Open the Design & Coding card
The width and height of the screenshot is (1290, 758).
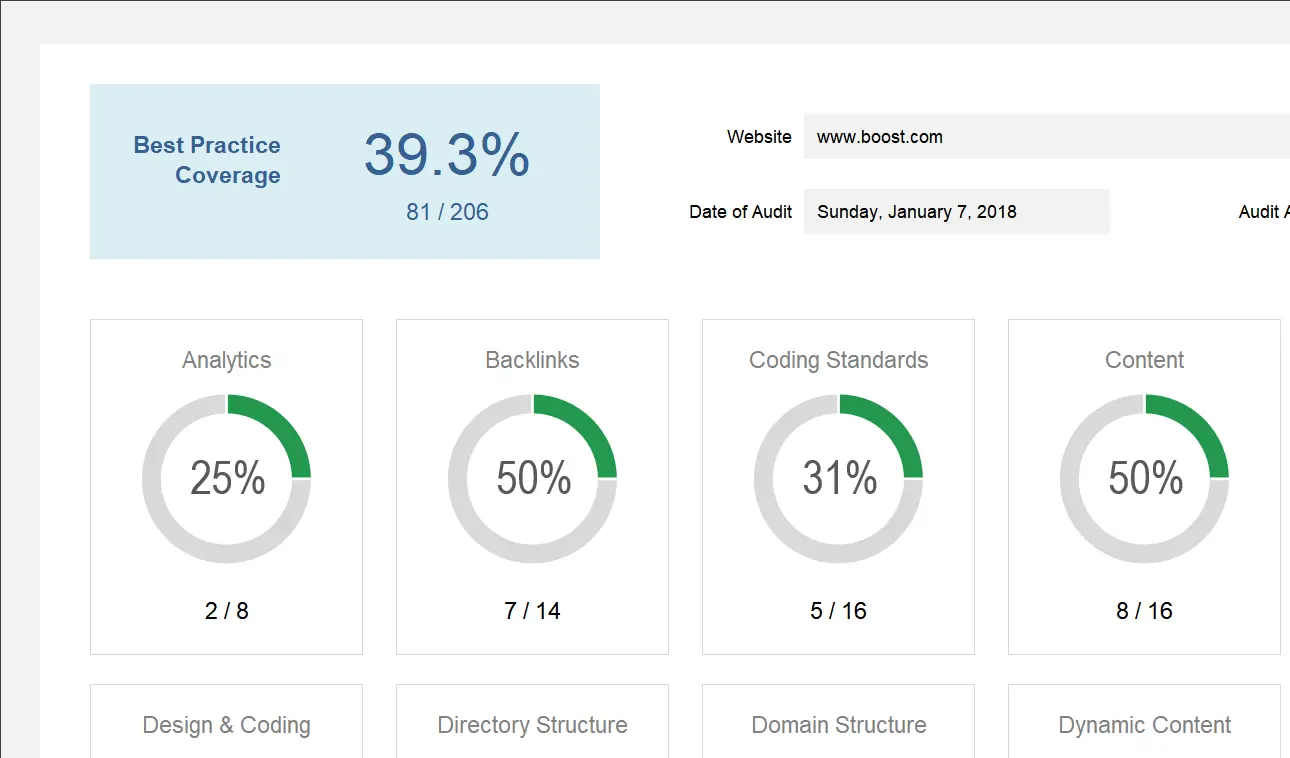[x=227, y=725]
